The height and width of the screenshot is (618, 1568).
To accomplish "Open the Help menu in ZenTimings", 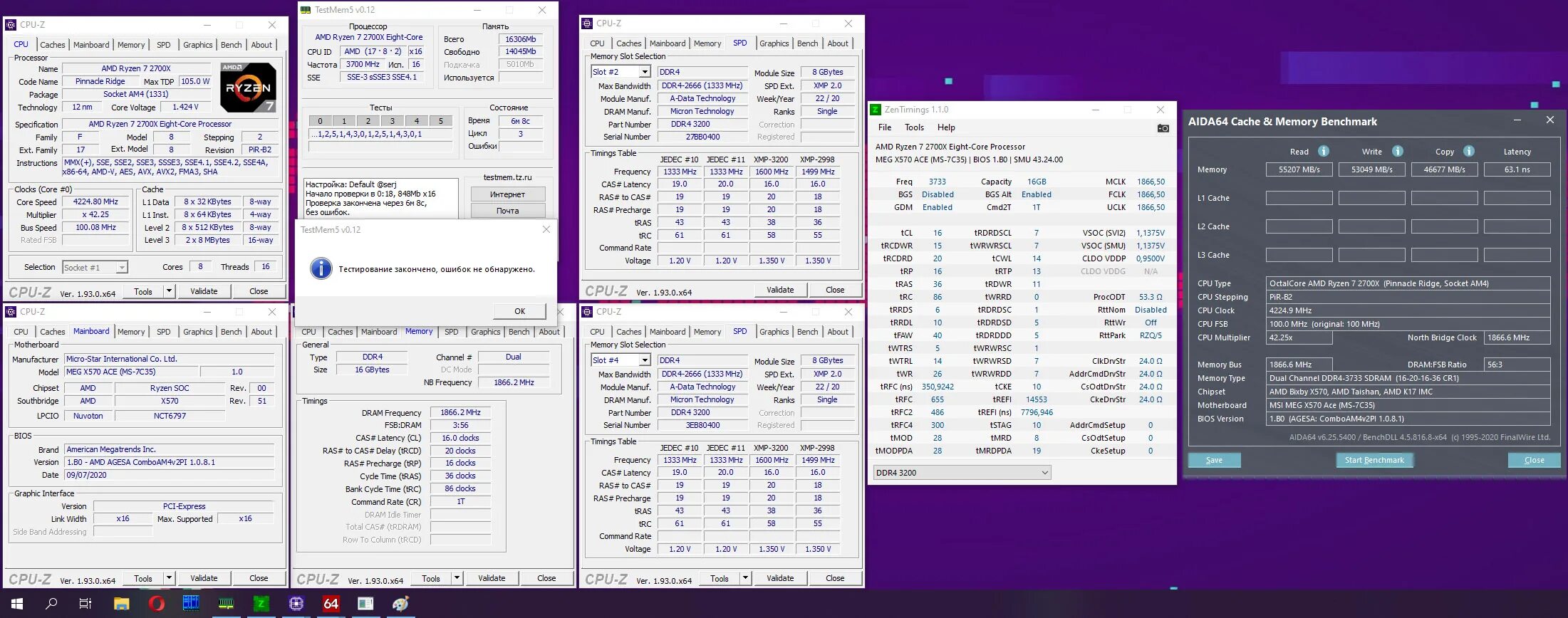I will tap(946, 127).
